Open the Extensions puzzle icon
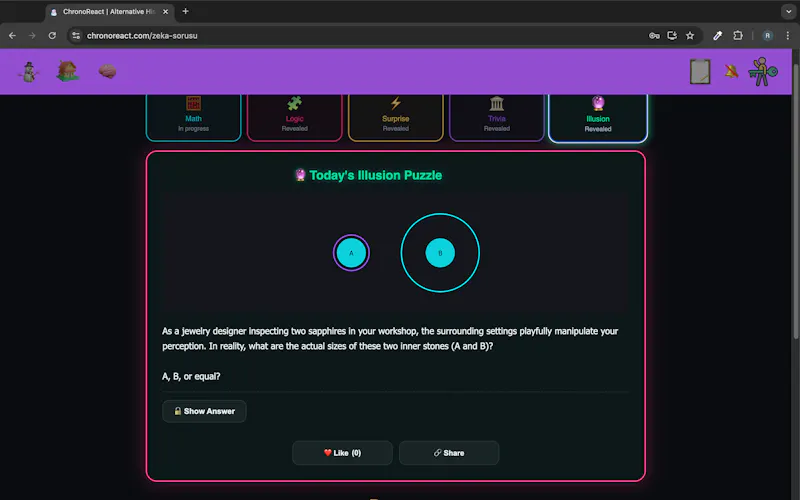 [x=738, y=36]
